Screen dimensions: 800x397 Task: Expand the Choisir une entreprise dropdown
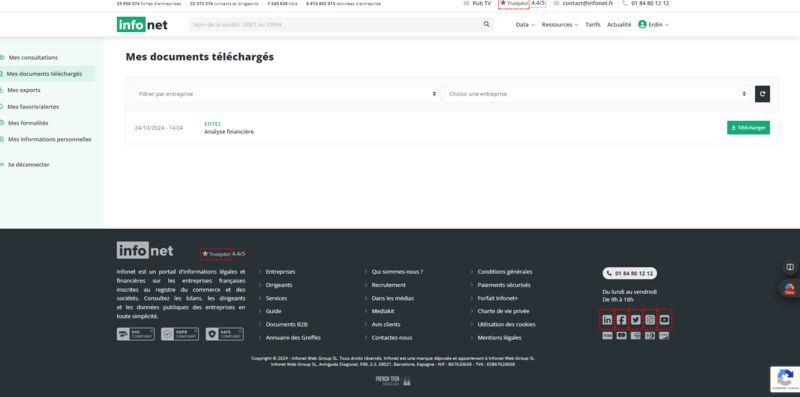point(597,94)
